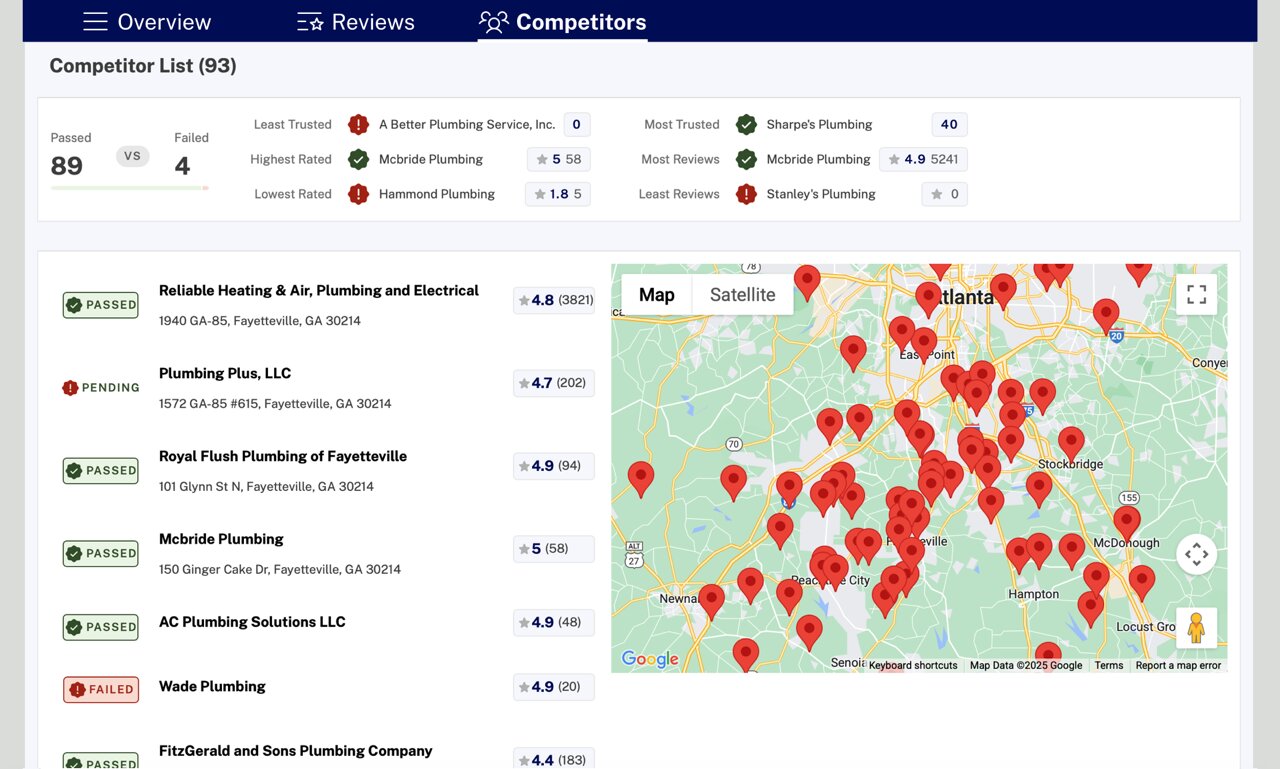Screen dimensions: 1280x769
Task: Click Hammond Plumbing in Lowest Rated
Action: coord(437,194)
